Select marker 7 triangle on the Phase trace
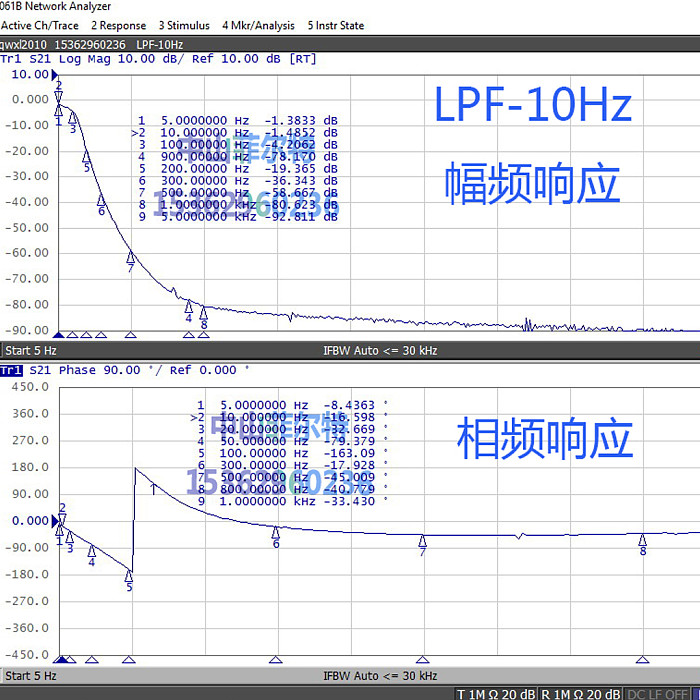700x700 pixels. click(422, 541)
